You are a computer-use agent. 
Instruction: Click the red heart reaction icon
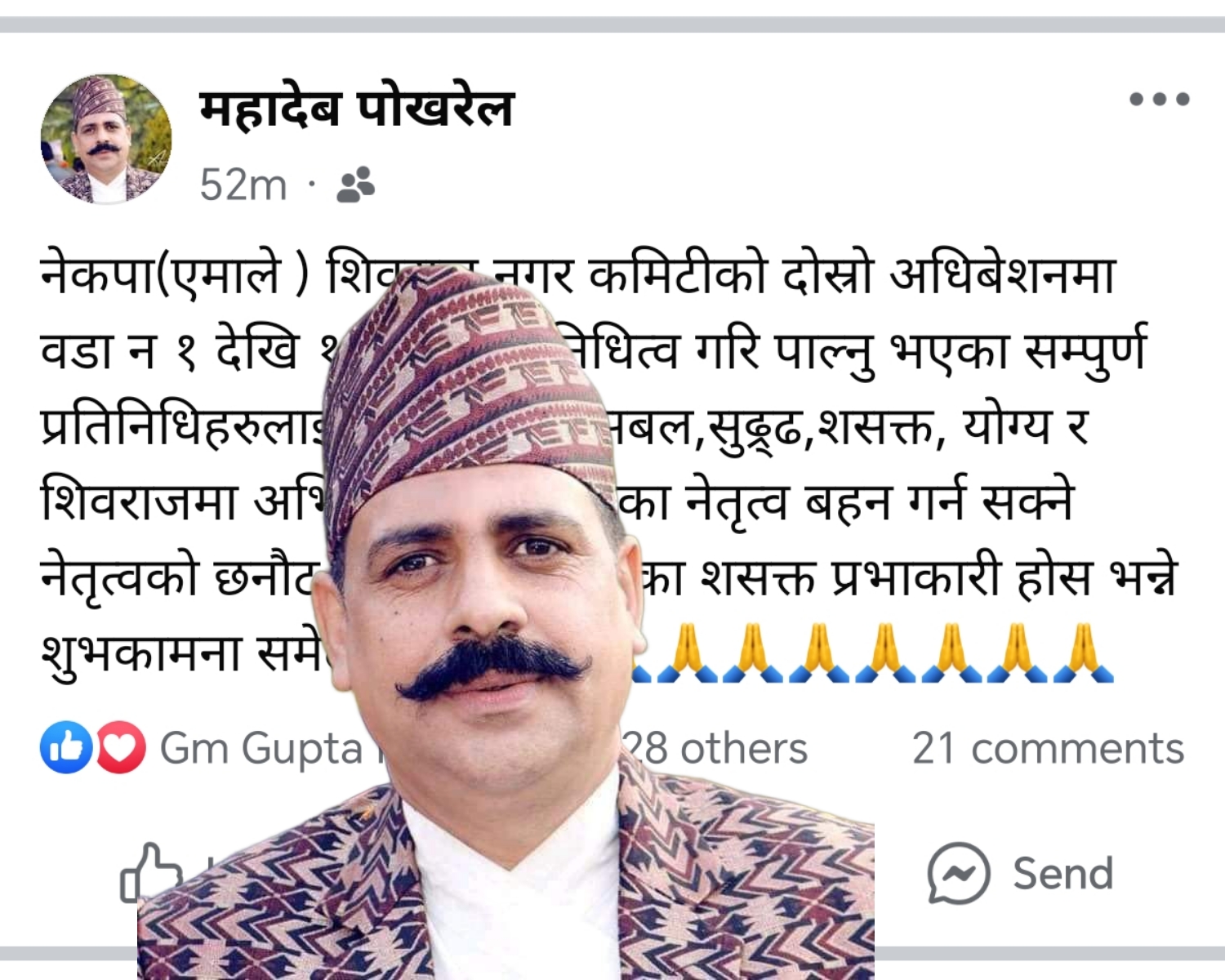121,747
